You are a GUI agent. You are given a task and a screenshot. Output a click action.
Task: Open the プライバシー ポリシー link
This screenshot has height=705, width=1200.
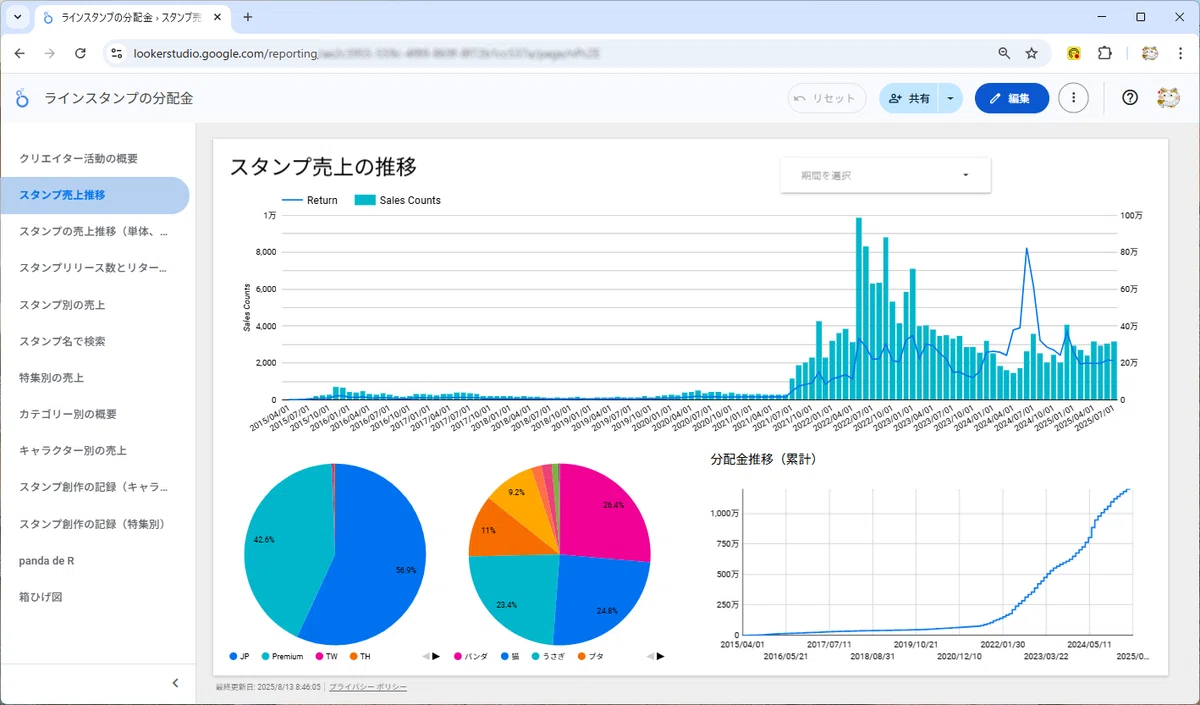pos(368,688)
